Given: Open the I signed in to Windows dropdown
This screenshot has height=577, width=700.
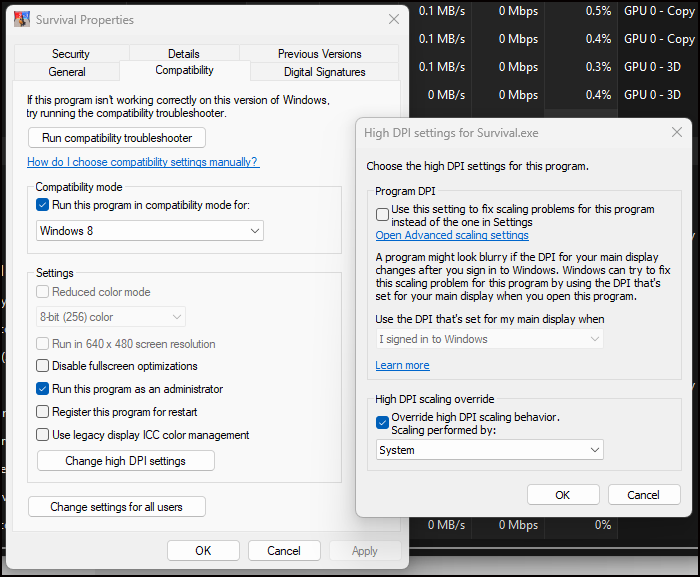Looking at the screenshot, I should [490, 339].
